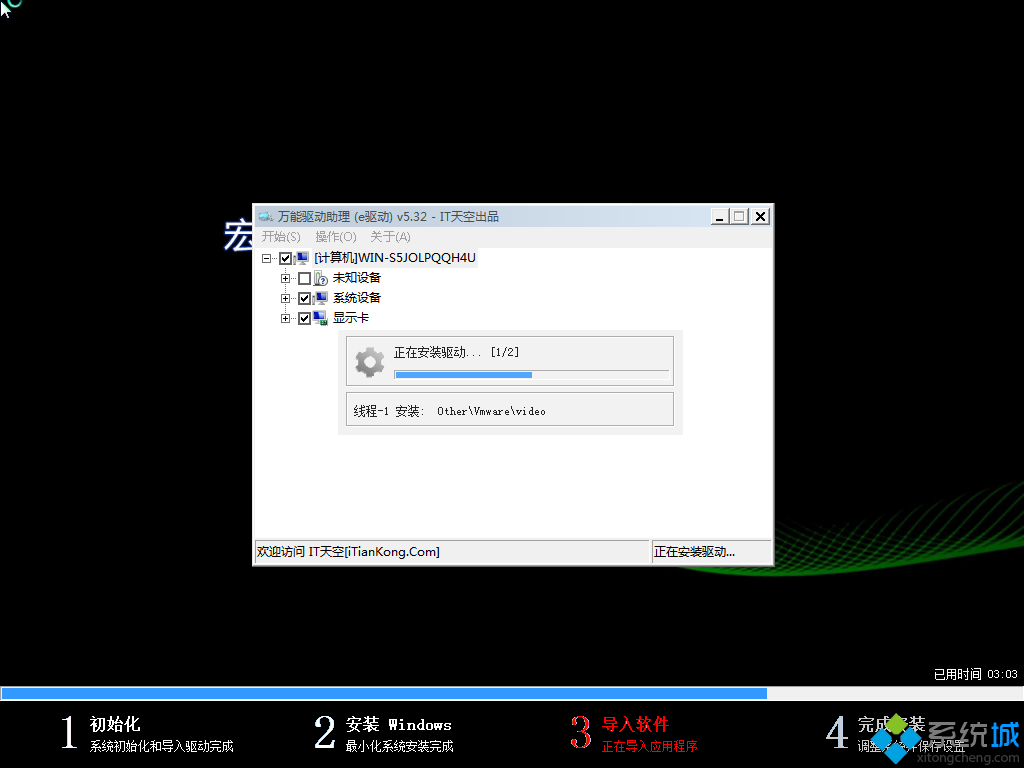Click the unknown device icon beside 未知设备
The width and height of the screenshot is (1024, 768).
click(320, 277)
